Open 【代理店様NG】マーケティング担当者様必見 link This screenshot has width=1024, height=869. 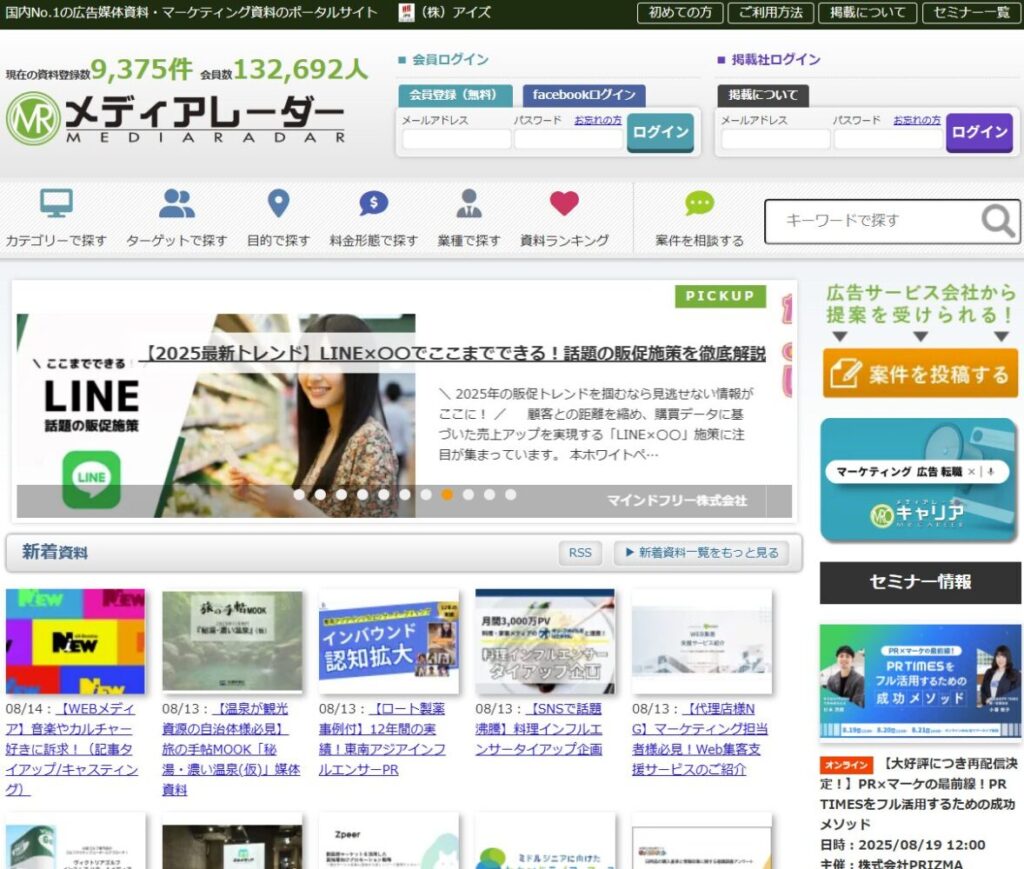tap(700, 739)
